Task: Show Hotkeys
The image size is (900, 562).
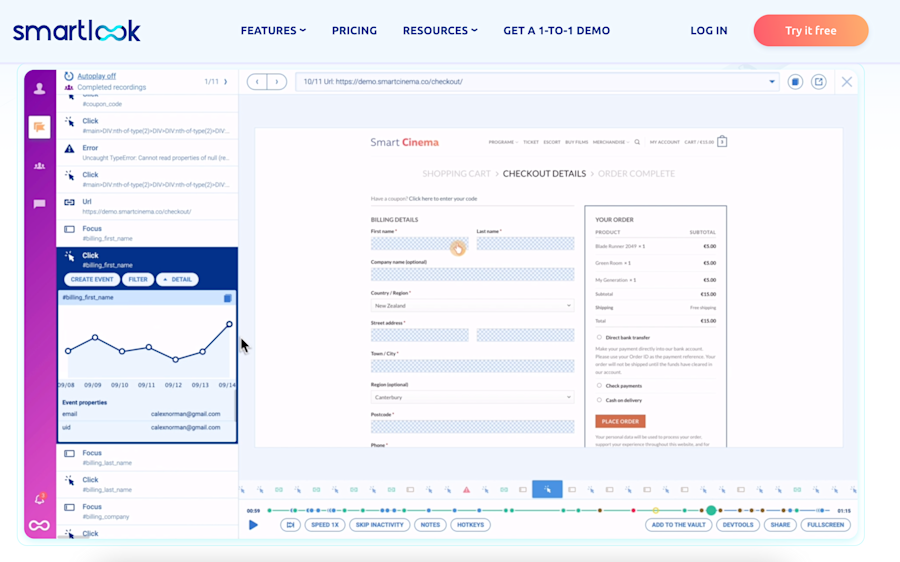Action: [471, 525]
